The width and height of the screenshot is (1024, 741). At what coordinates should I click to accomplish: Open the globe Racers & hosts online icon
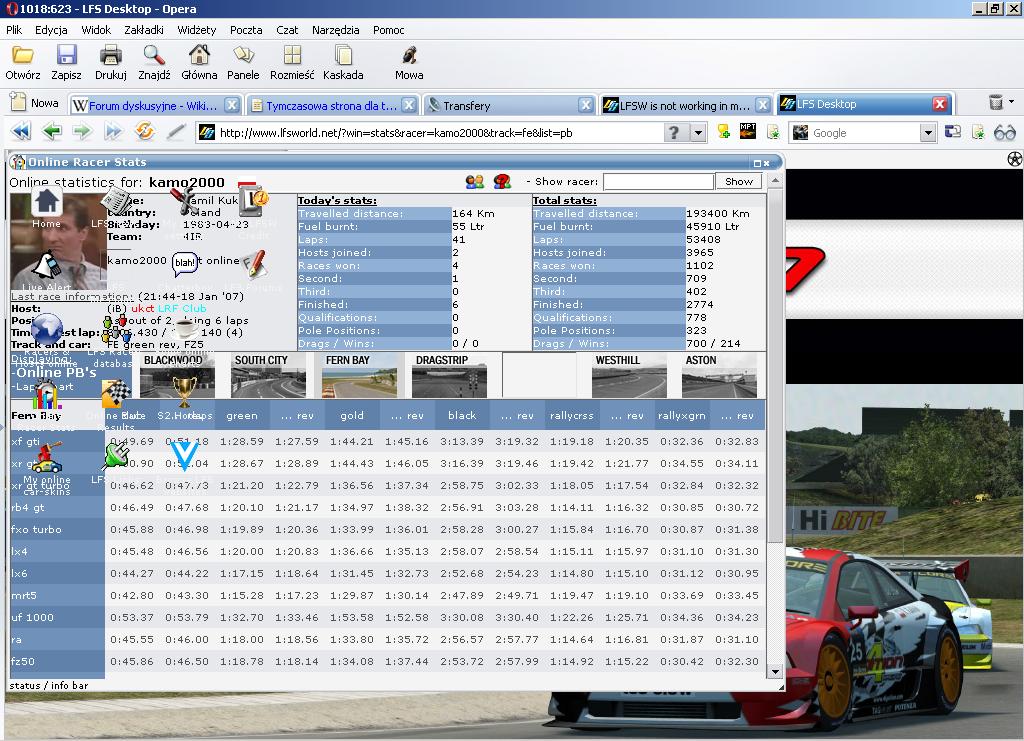click(x=46, y=329)
